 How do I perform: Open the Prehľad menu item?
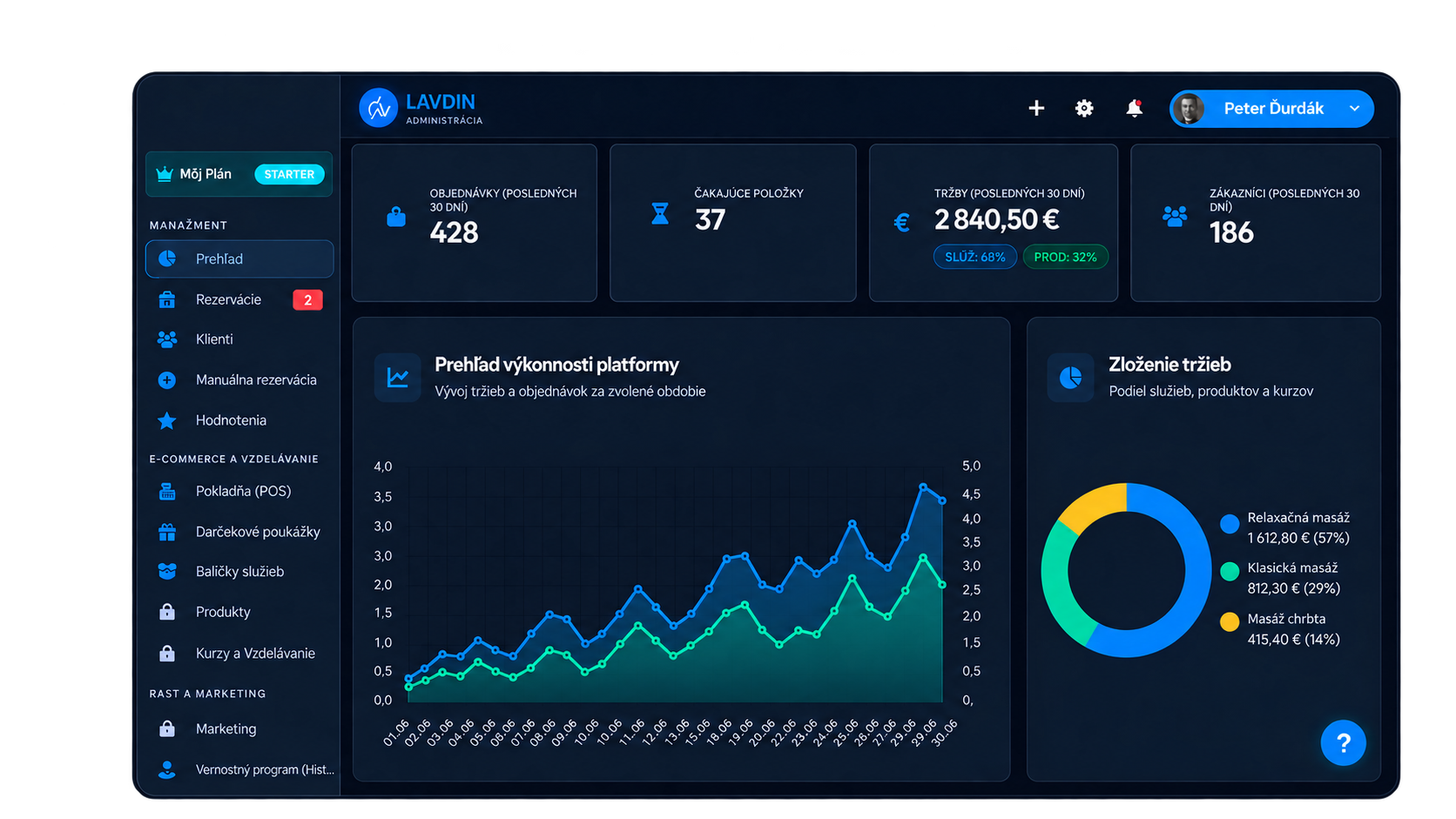click(x=239, y=258)
